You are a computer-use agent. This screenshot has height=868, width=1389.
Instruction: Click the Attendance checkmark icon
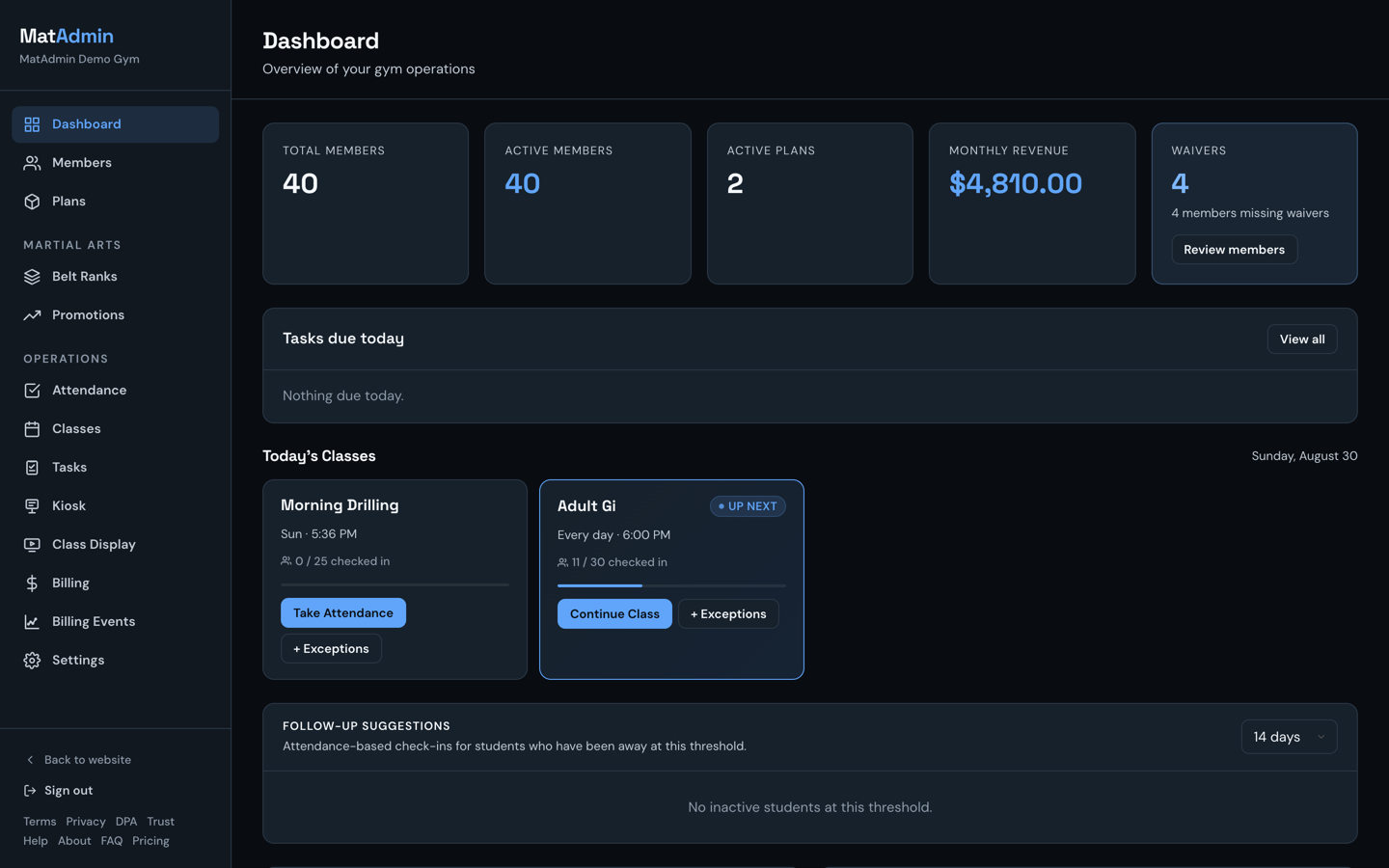coord(32,391)
